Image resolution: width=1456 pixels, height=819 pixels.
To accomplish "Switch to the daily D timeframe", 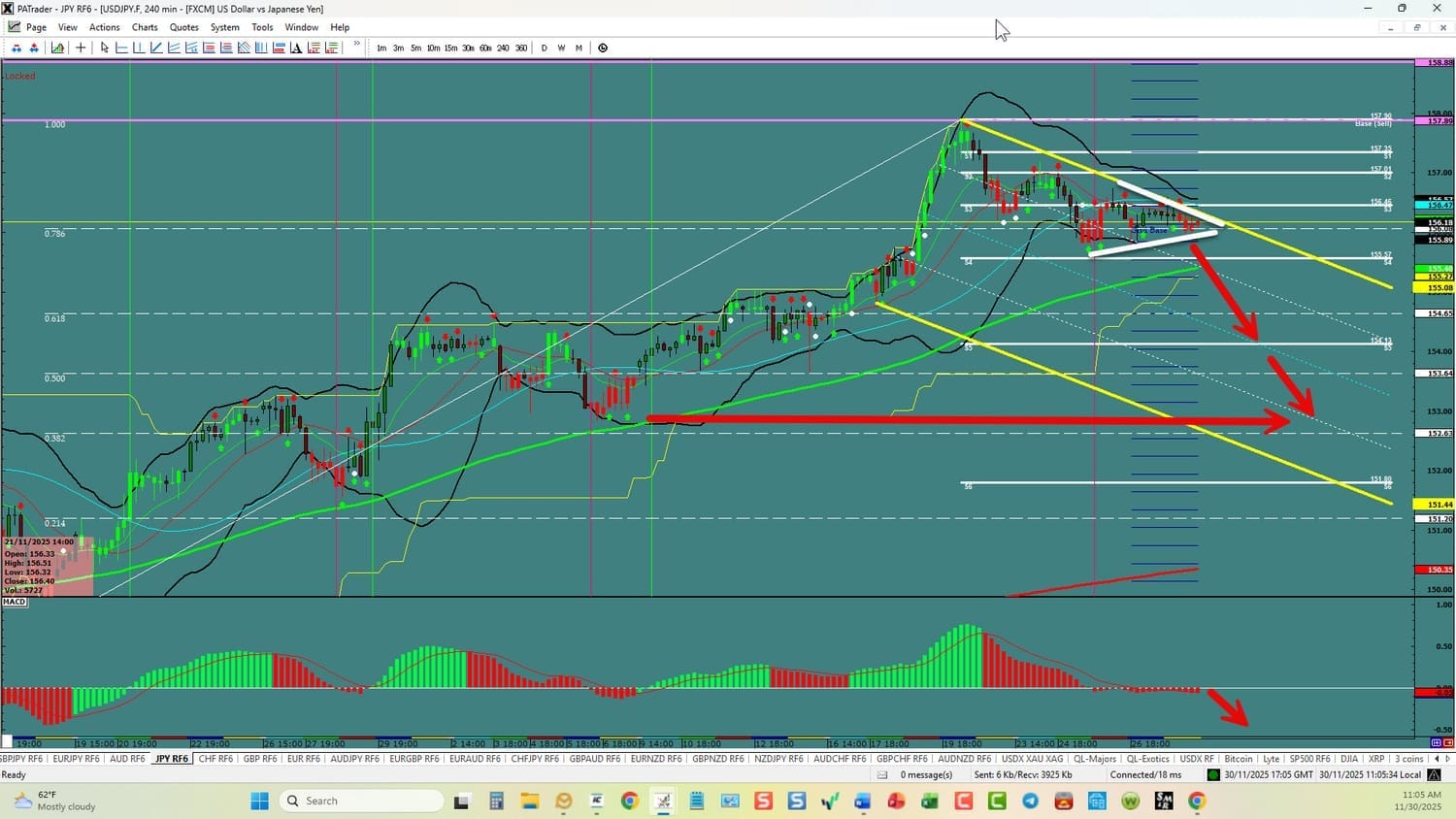I will (544, 48).
